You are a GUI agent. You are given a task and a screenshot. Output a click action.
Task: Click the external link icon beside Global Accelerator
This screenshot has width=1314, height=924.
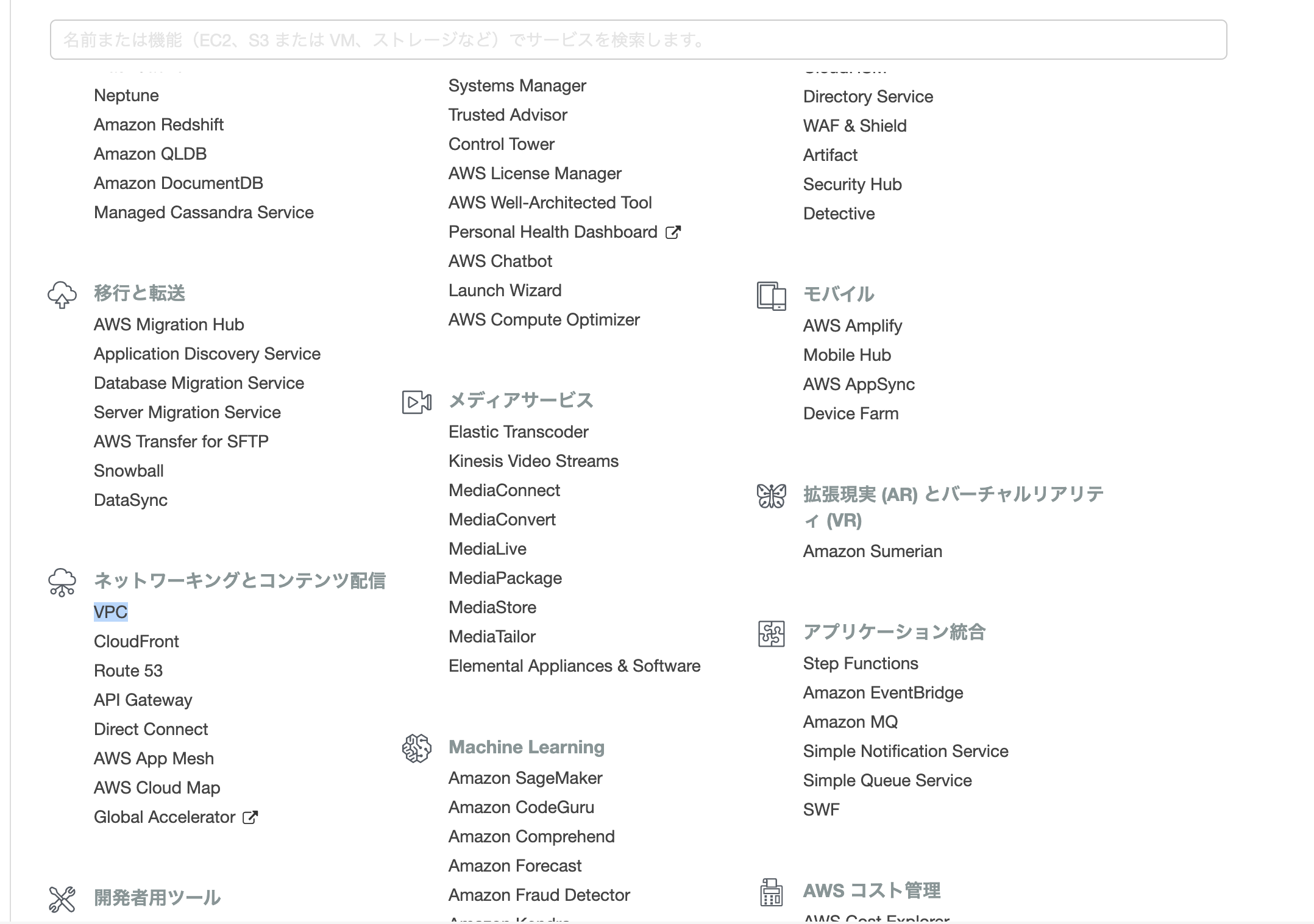click(250, 817)
